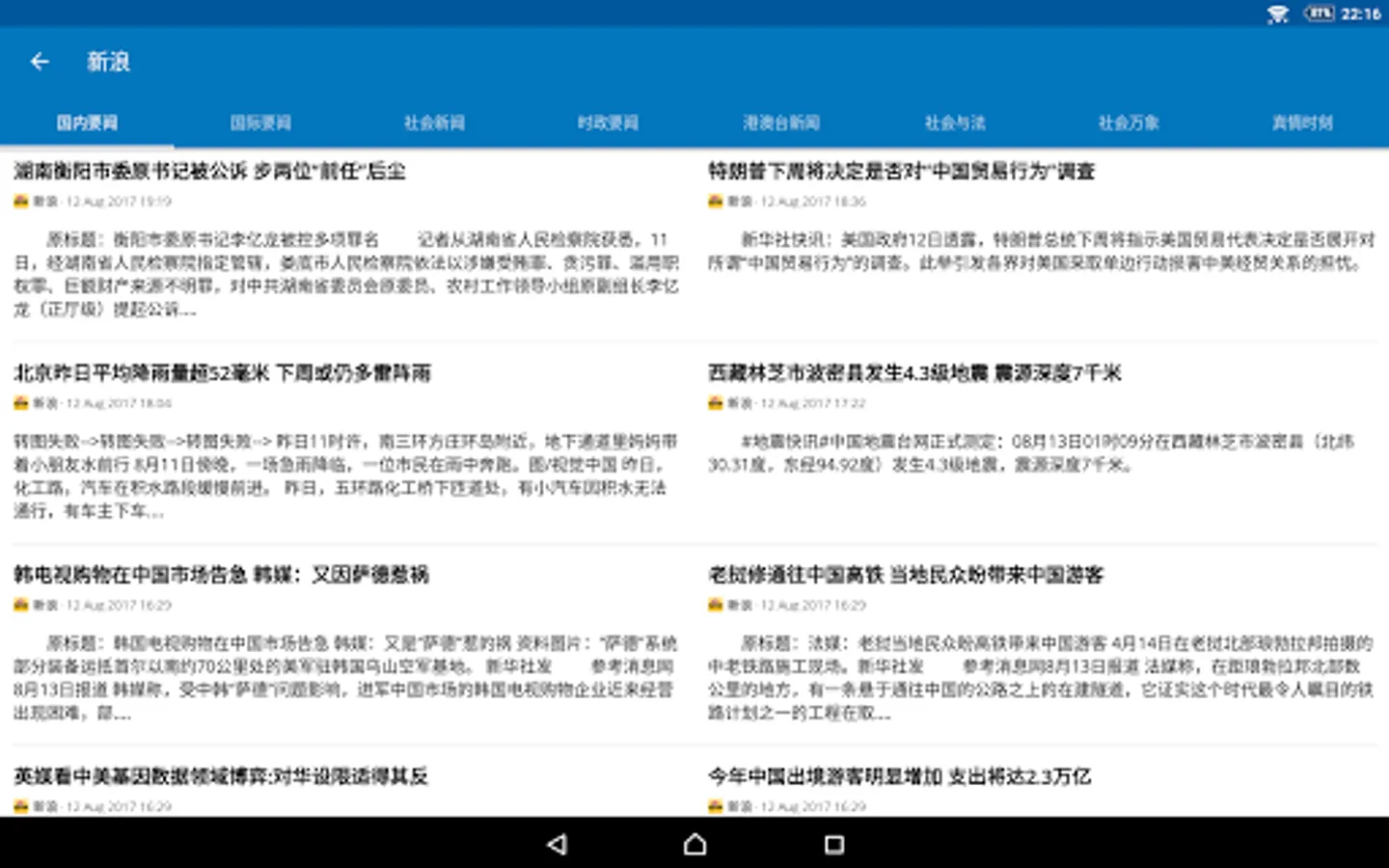Tap Sina icon under 今年中国出境游客 headline
The height and width of the screenshot is (868, 1389).
(716, 806)
